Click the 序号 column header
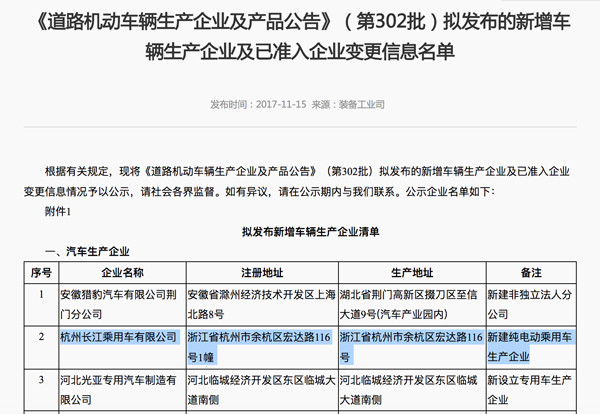Image resolution: width=600 pixels, height=414 pixels. point(41,273)
